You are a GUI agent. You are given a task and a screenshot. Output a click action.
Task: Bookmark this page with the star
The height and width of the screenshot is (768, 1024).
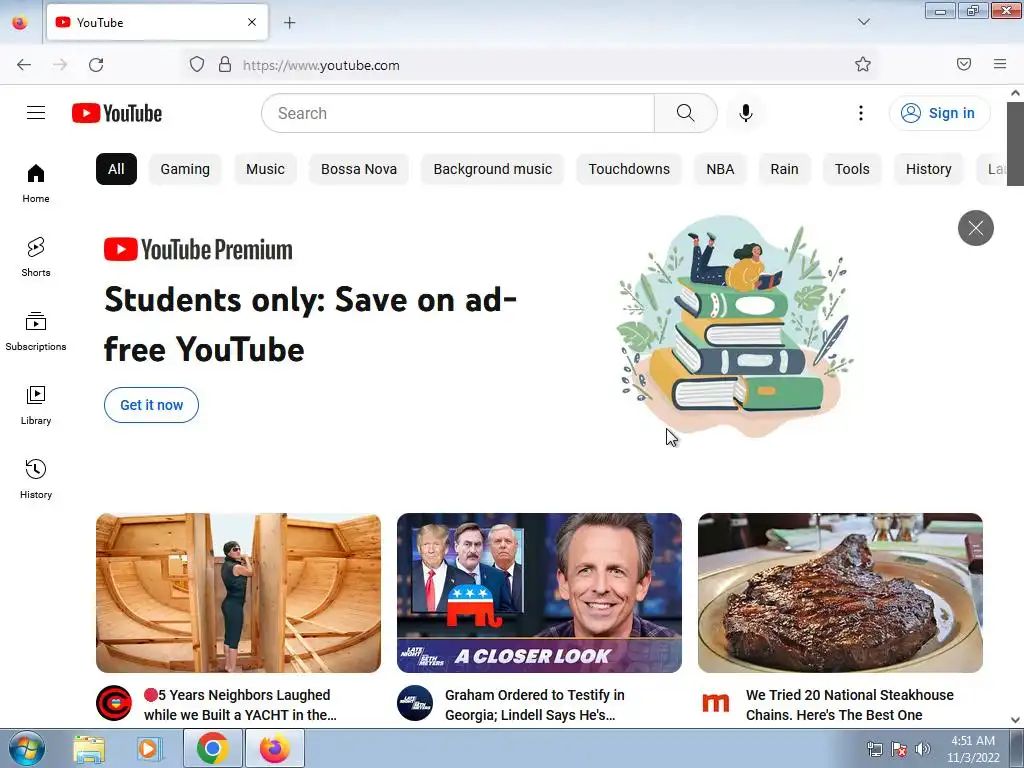(x=863, y=65)
